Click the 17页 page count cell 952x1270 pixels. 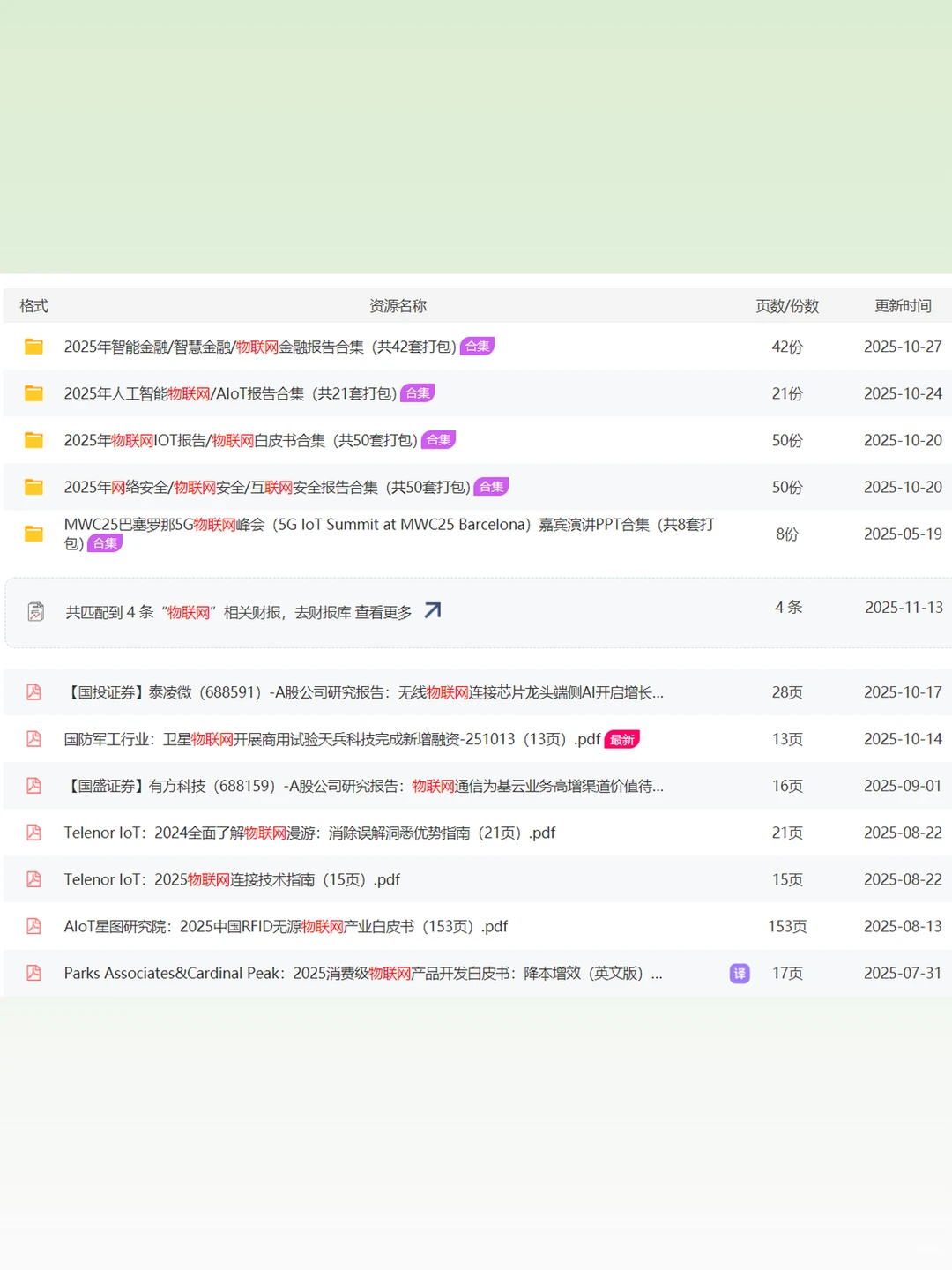[787, 973]
